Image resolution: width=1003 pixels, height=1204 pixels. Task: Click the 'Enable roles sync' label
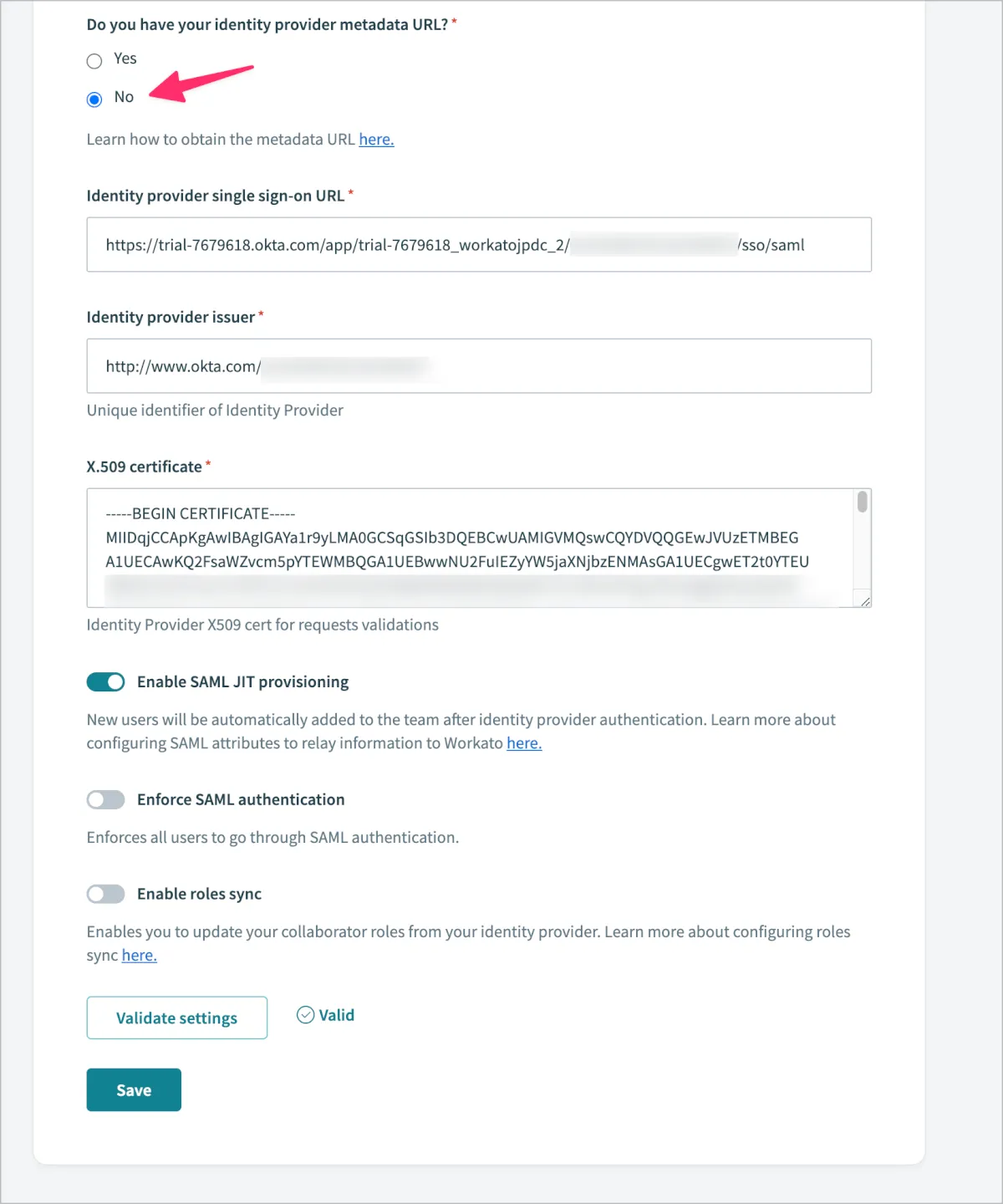[x=199, y=895]
